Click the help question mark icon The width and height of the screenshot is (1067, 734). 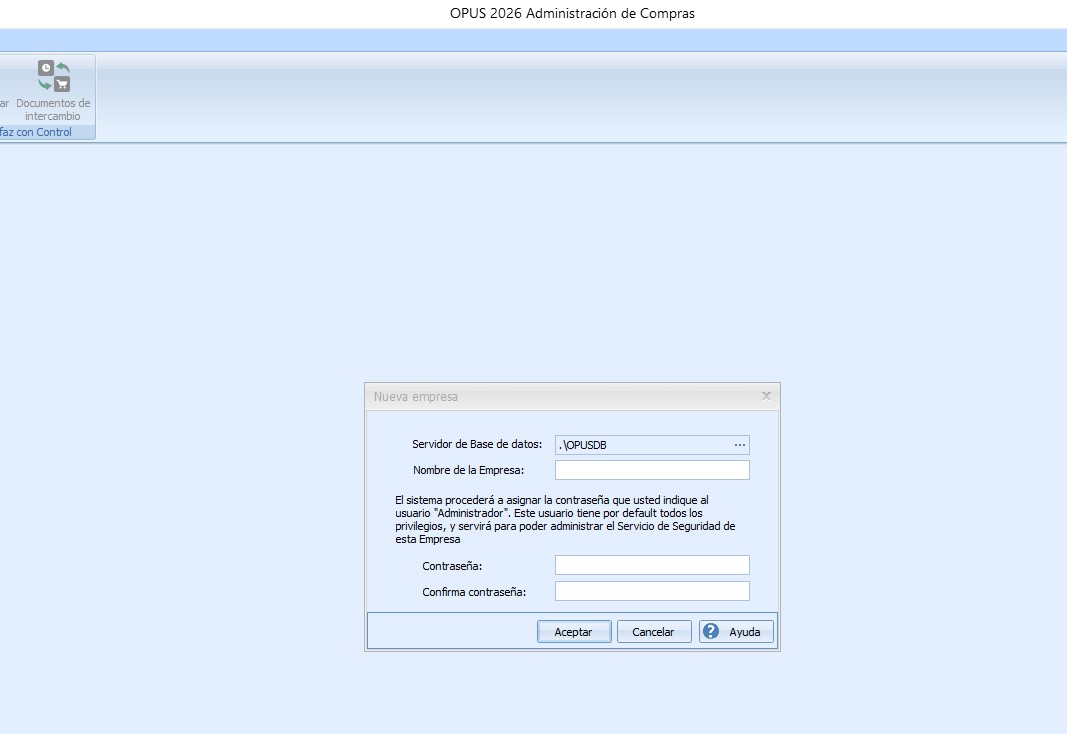pos(711,631)
